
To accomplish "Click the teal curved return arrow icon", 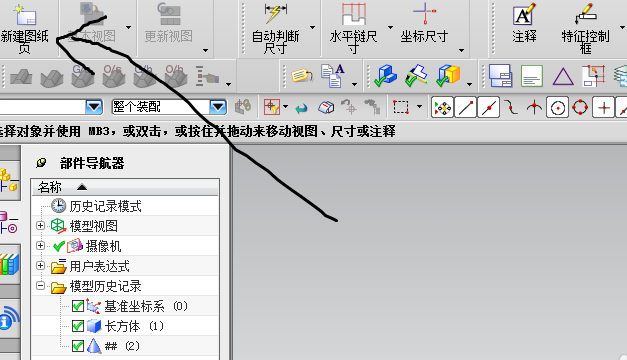I will (302, 108).
